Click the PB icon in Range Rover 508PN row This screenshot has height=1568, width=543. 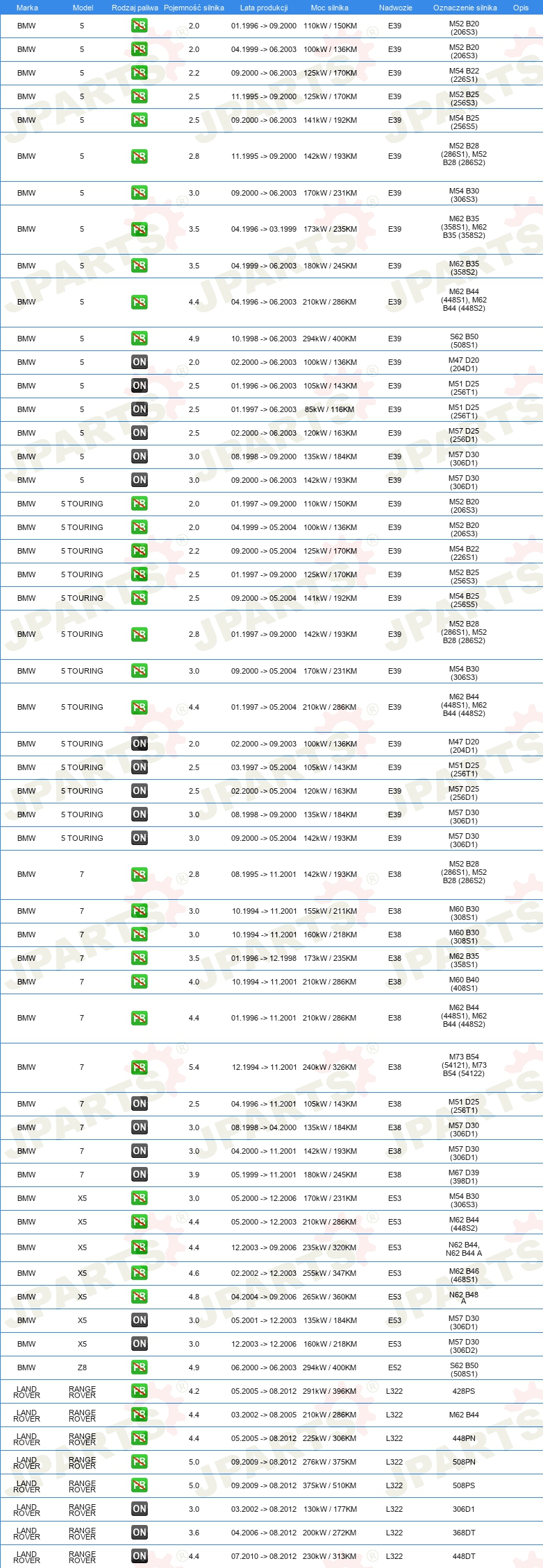point(140,1462)
